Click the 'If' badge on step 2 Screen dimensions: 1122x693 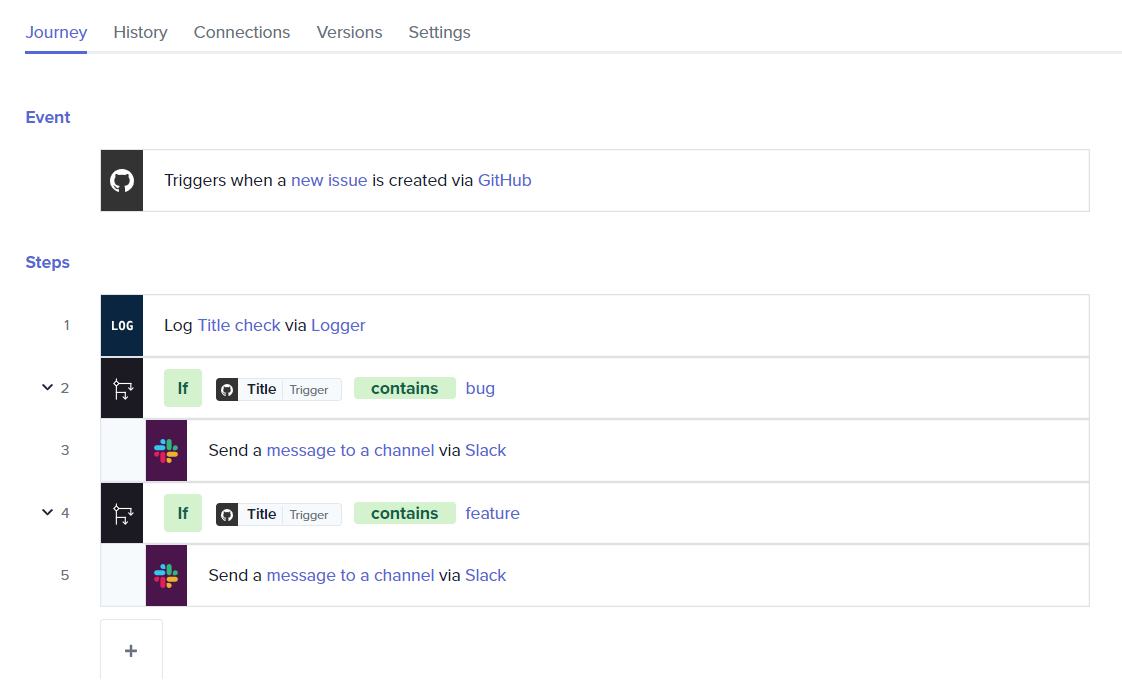[183, 388]
